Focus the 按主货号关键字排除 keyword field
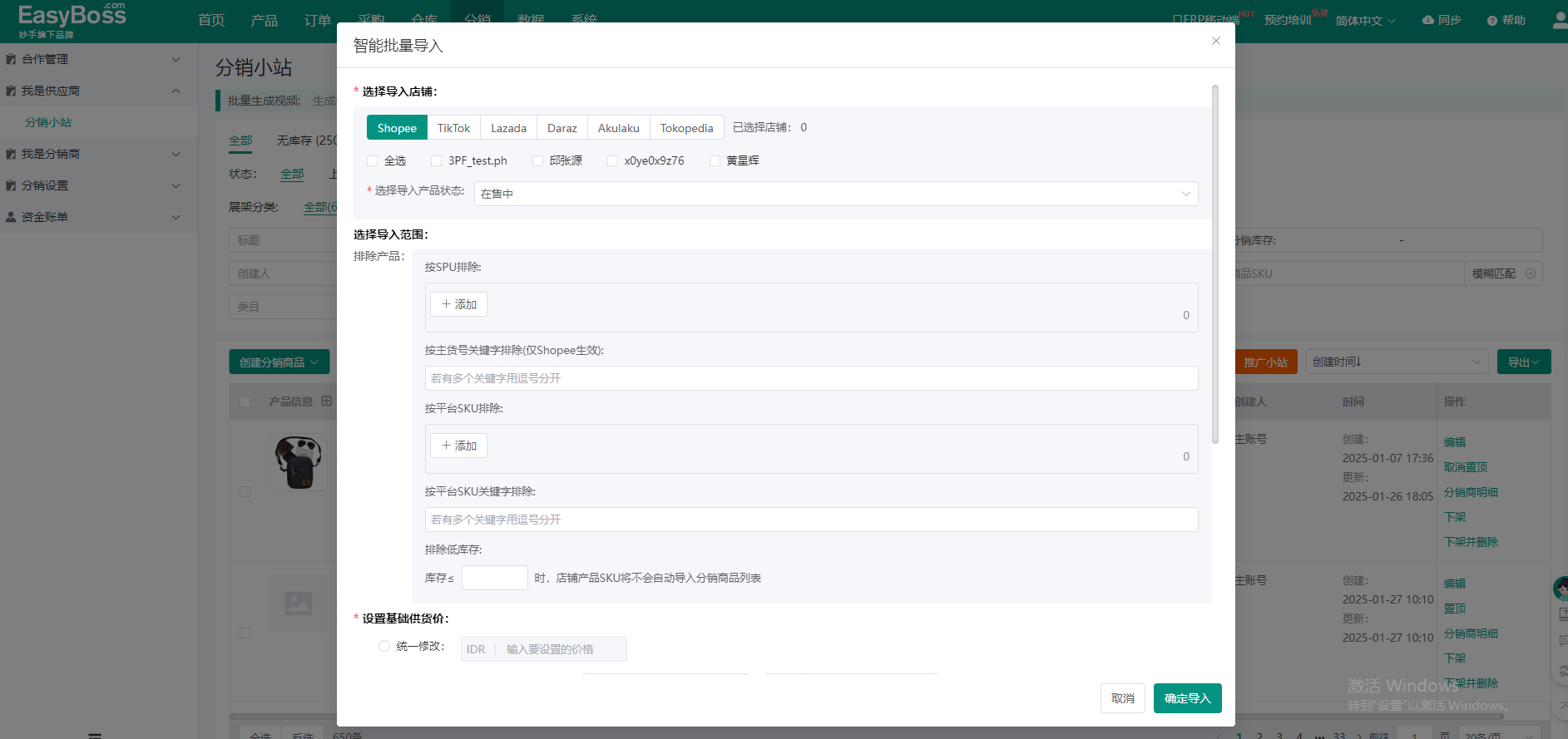1568x739 pixels. 811,378
